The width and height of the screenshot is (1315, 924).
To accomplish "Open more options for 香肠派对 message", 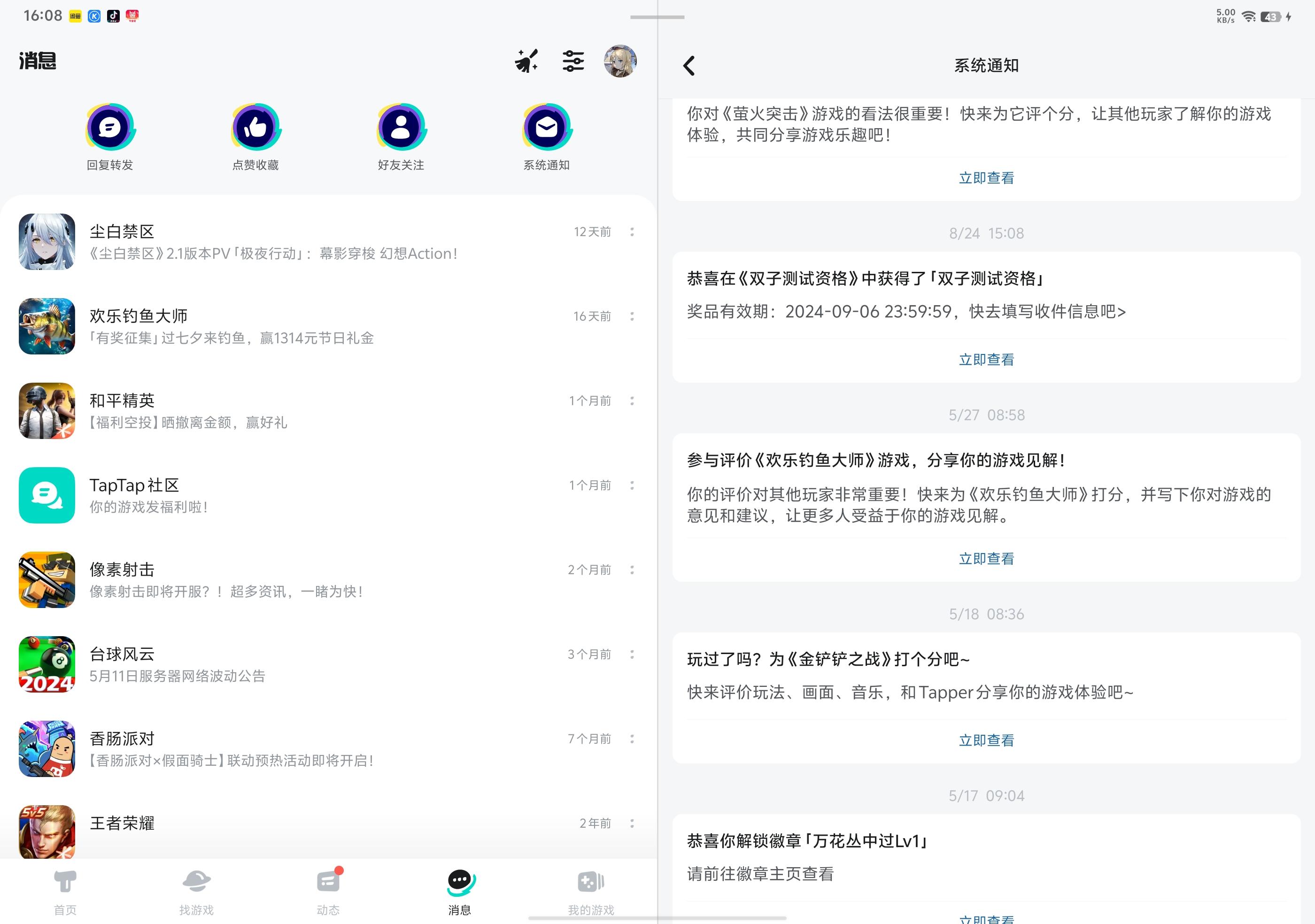I will click(x=632, y=739).
